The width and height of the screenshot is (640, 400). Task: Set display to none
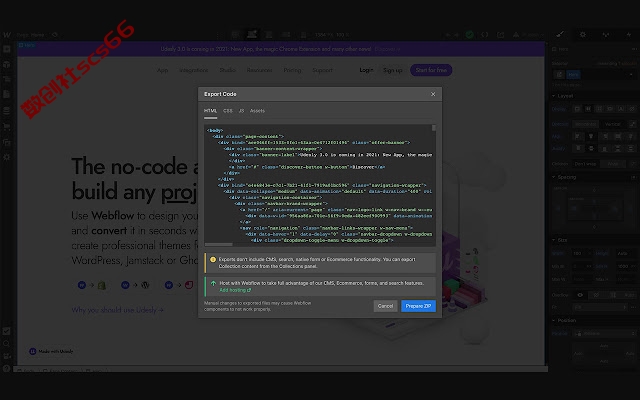coord(632,109)
